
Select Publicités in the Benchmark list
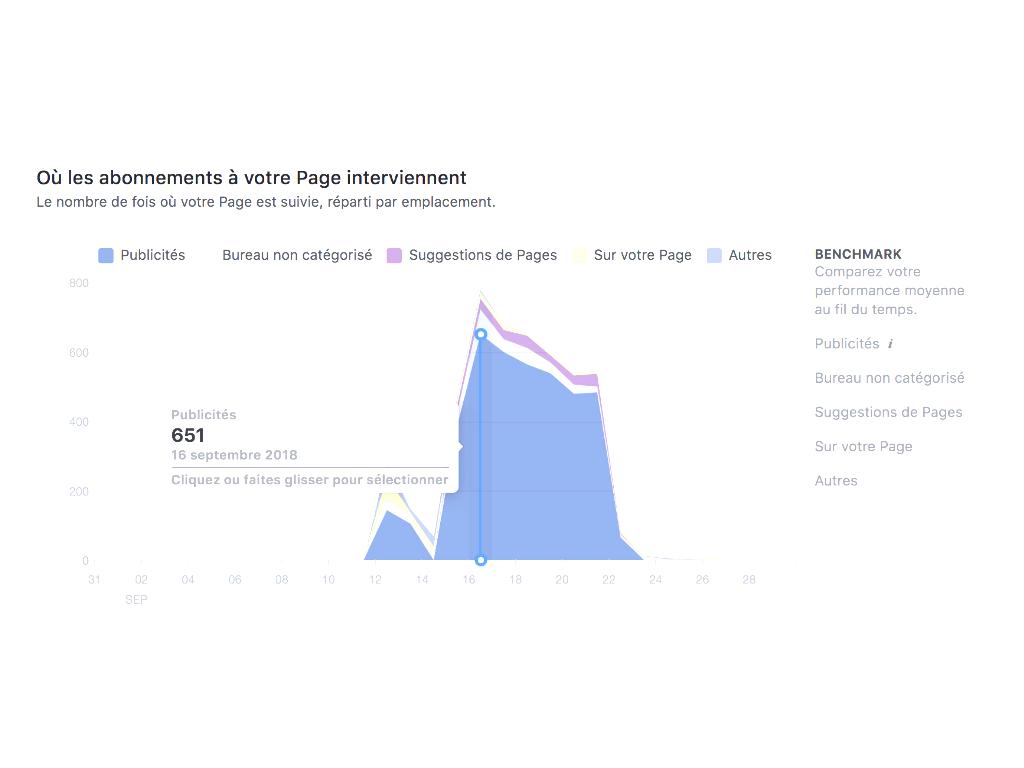point(846,344)
